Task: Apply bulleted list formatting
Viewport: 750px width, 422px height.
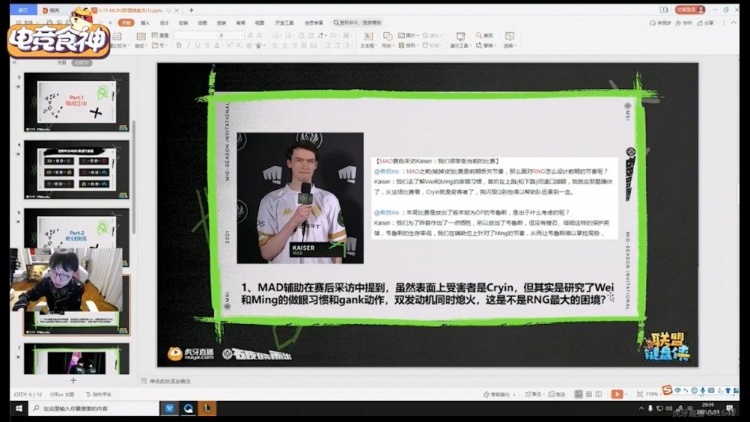Action: click(x=276, y=35)
